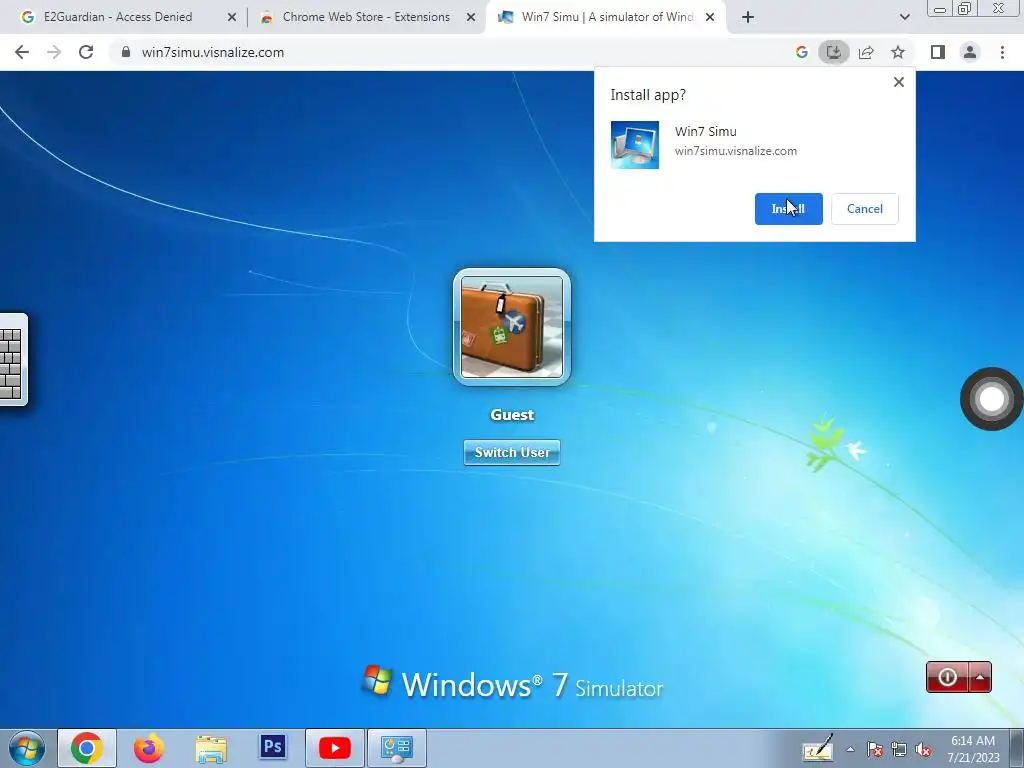
Task: Open Chrome three-dot menu
Action: tap(1002, 52)
